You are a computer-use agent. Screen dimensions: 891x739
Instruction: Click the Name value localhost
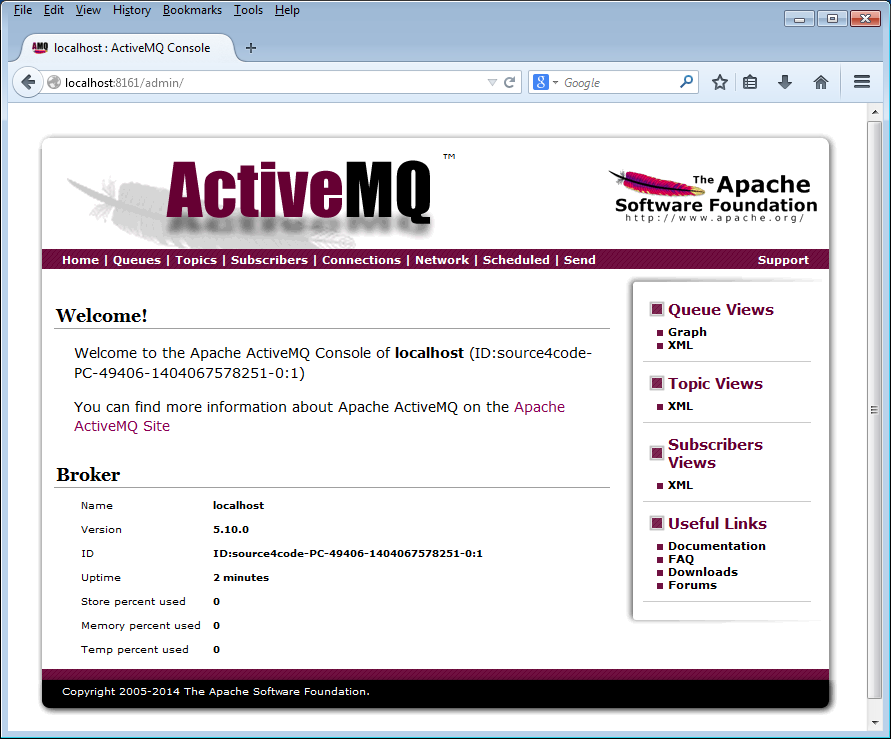[x=239, y=506]
